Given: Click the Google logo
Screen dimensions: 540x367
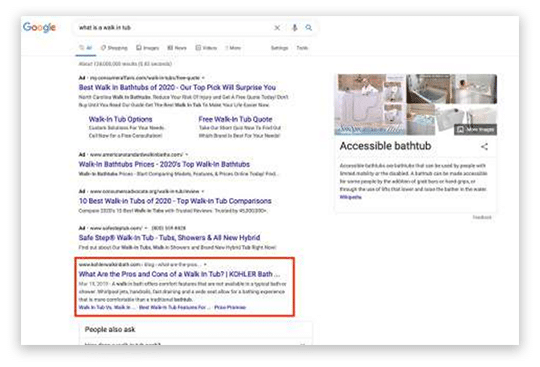Looking at the screenshot, I should 39,27.
